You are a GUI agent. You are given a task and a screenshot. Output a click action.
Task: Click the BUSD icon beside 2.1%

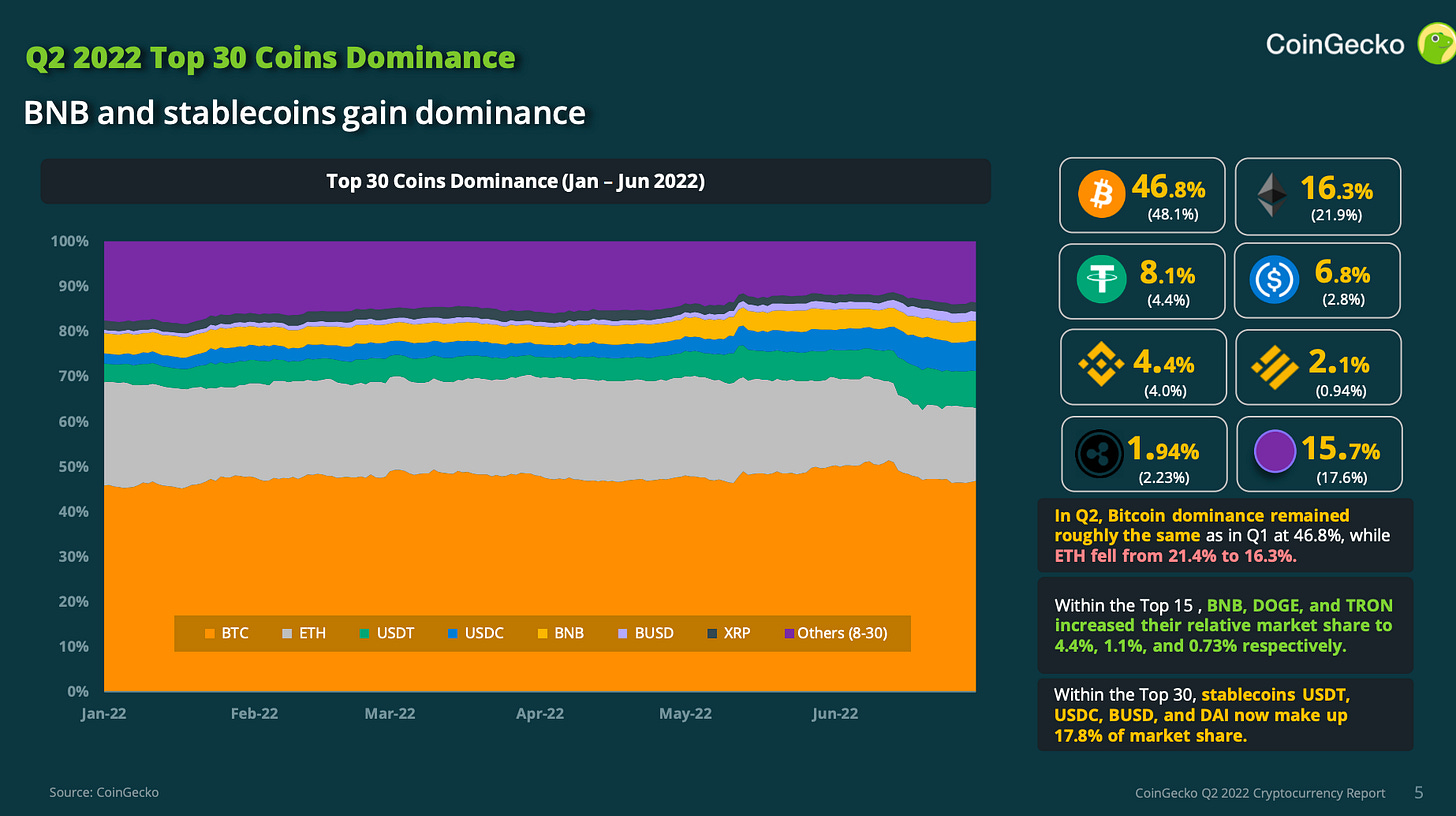click(x=1275, y=366)
